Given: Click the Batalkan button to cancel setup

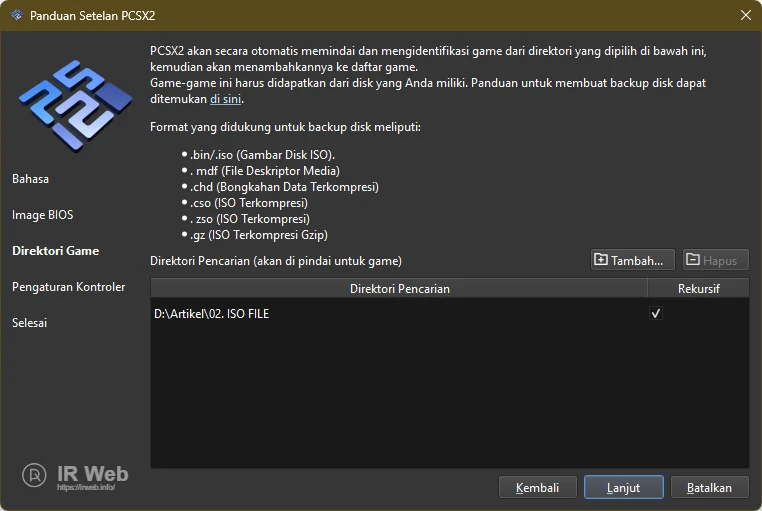Looking at the screenshot, I should point(710,487).
